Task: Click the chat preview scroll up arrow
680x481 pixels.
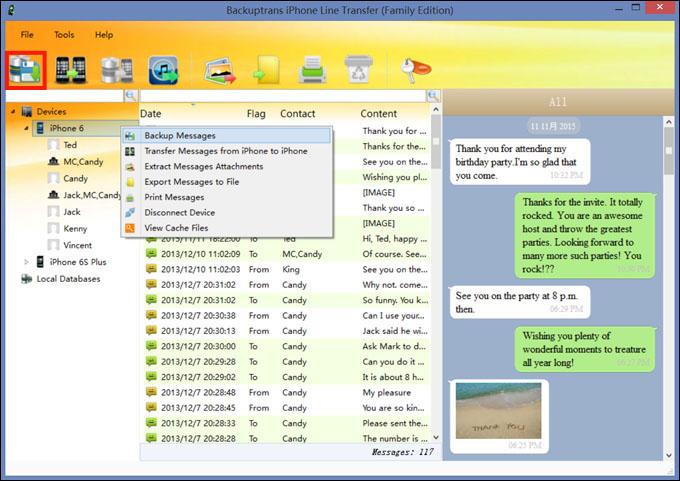Action: (669, 122)
